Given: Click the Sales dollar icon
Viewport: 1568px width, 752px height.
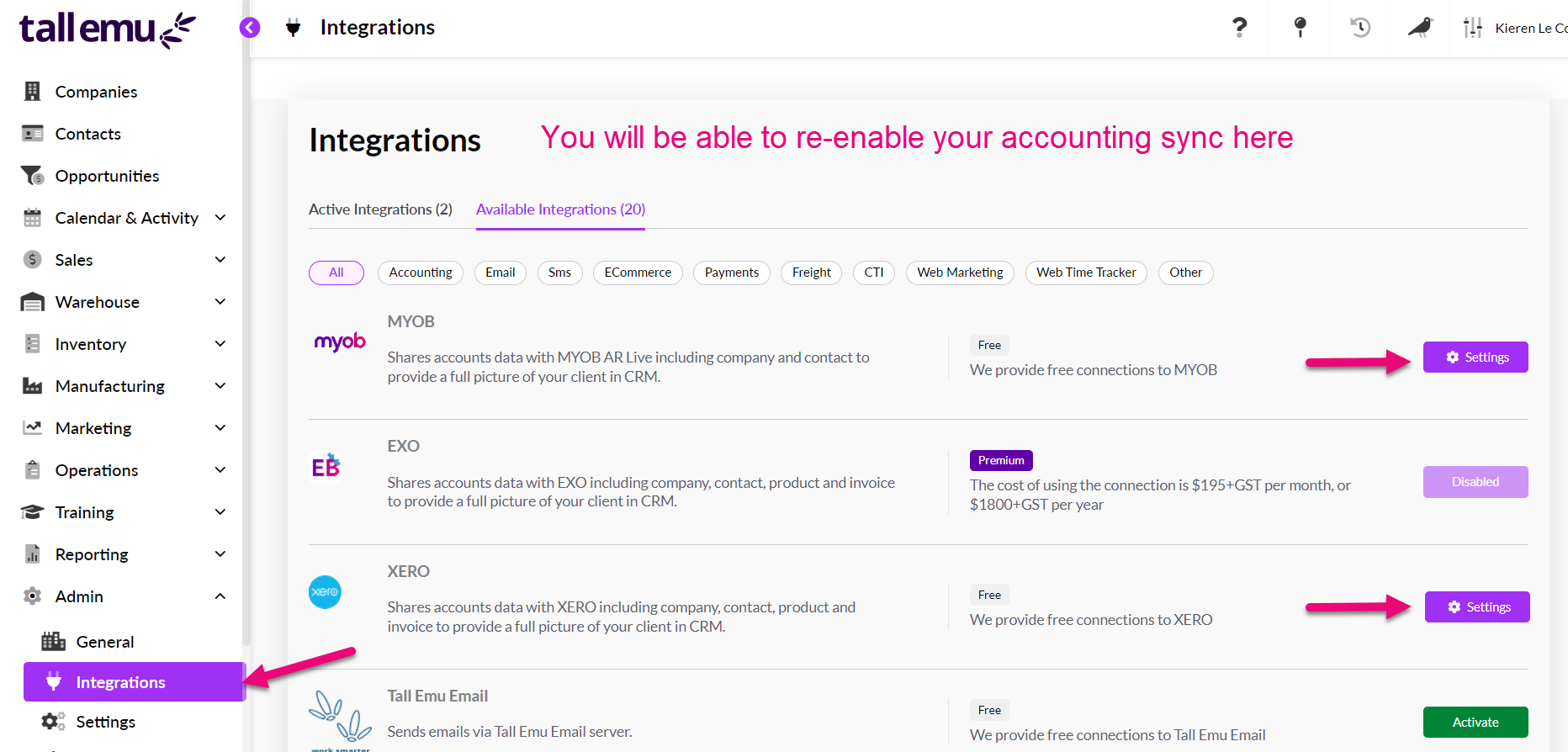Looking at the screenshot, I should 33,259.
